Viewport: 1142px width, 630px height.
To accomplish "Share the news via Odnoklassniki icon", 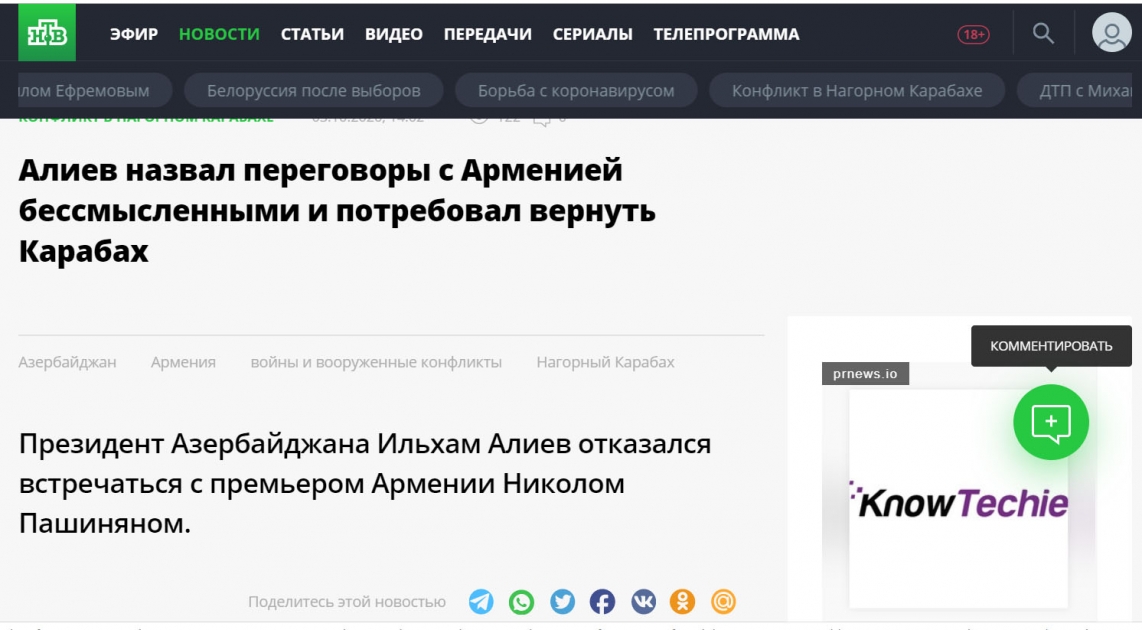I will click(x=682, y=602).
